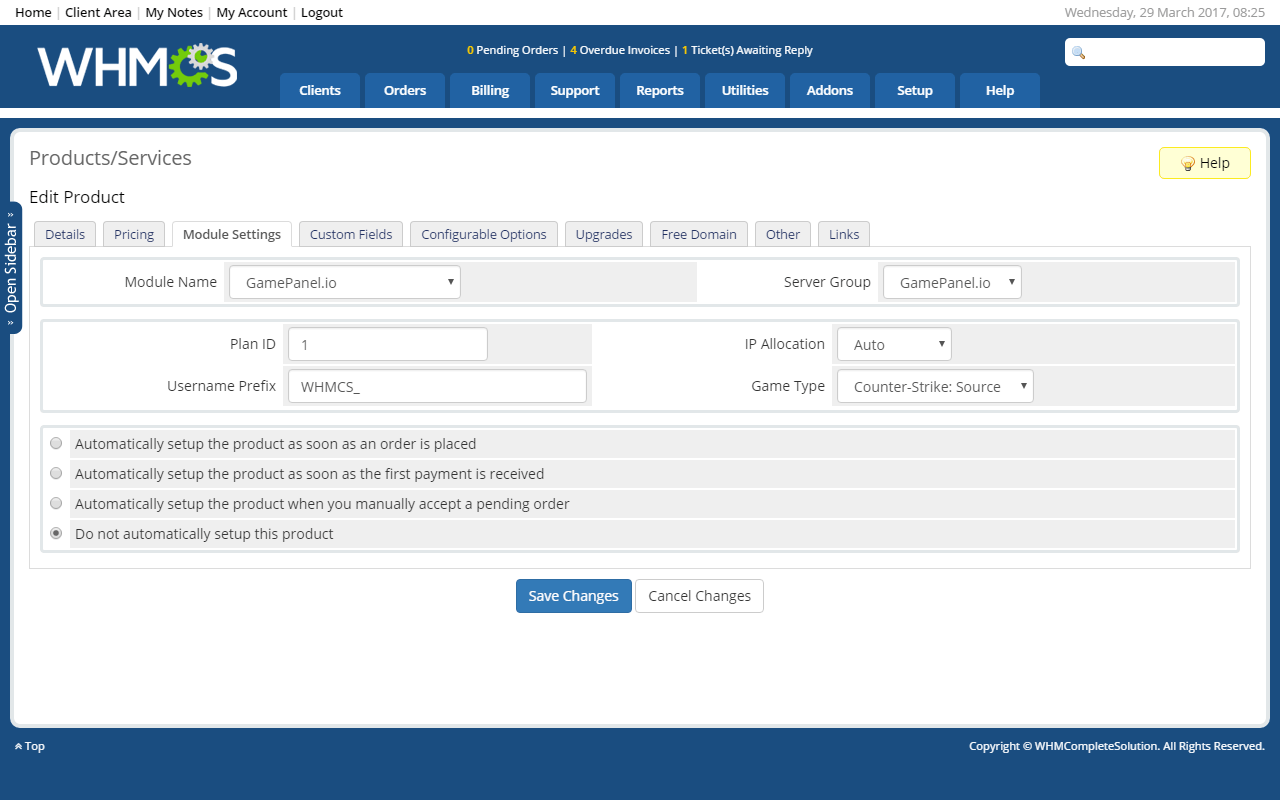Viewport: 1280px width, 800px height.
Task: Switch to the Free Domain tab
Action: click(x=699, y=234)
